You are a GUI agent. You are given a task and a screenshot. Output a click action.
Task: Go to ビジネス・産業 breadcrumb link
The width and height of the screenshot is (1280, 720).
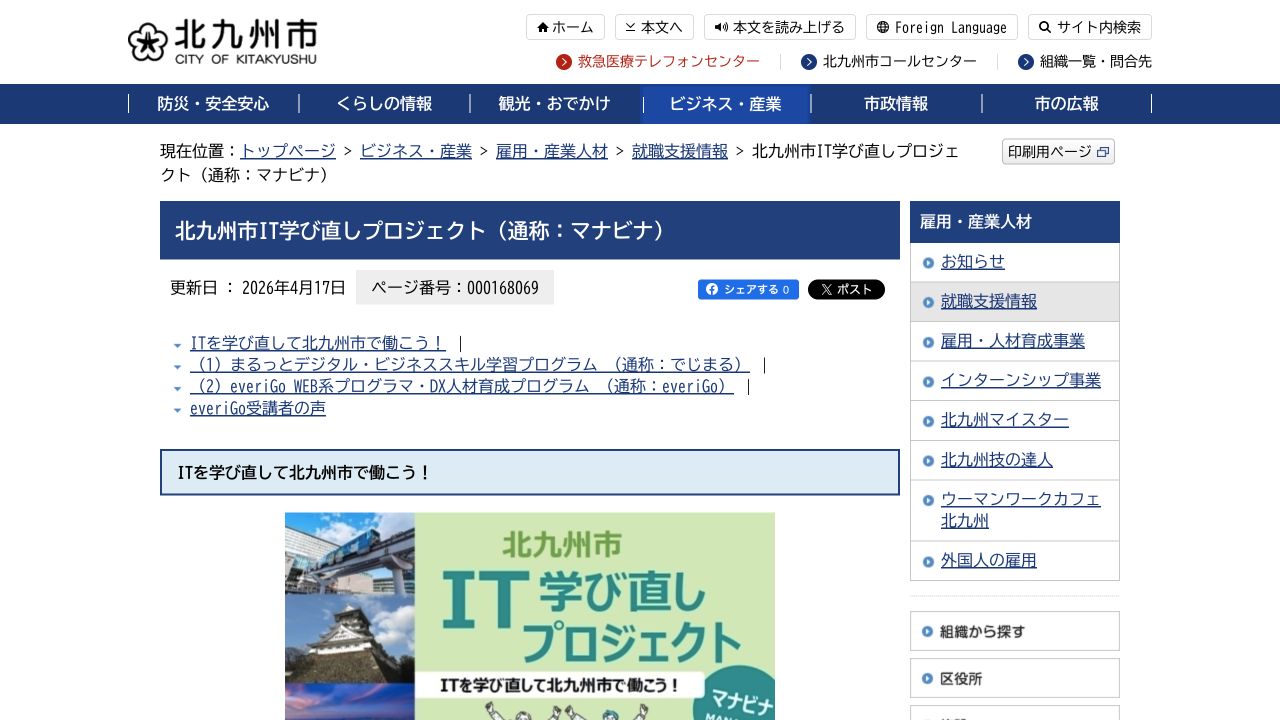pos(416,151)
